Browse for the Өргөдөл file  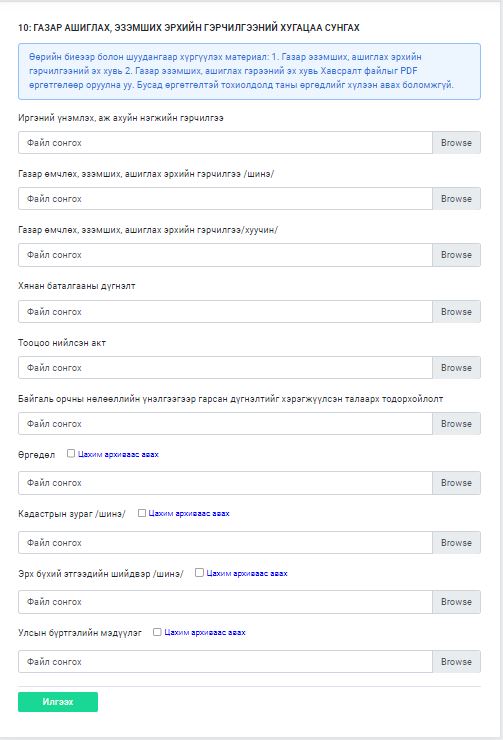coord(456,483)
